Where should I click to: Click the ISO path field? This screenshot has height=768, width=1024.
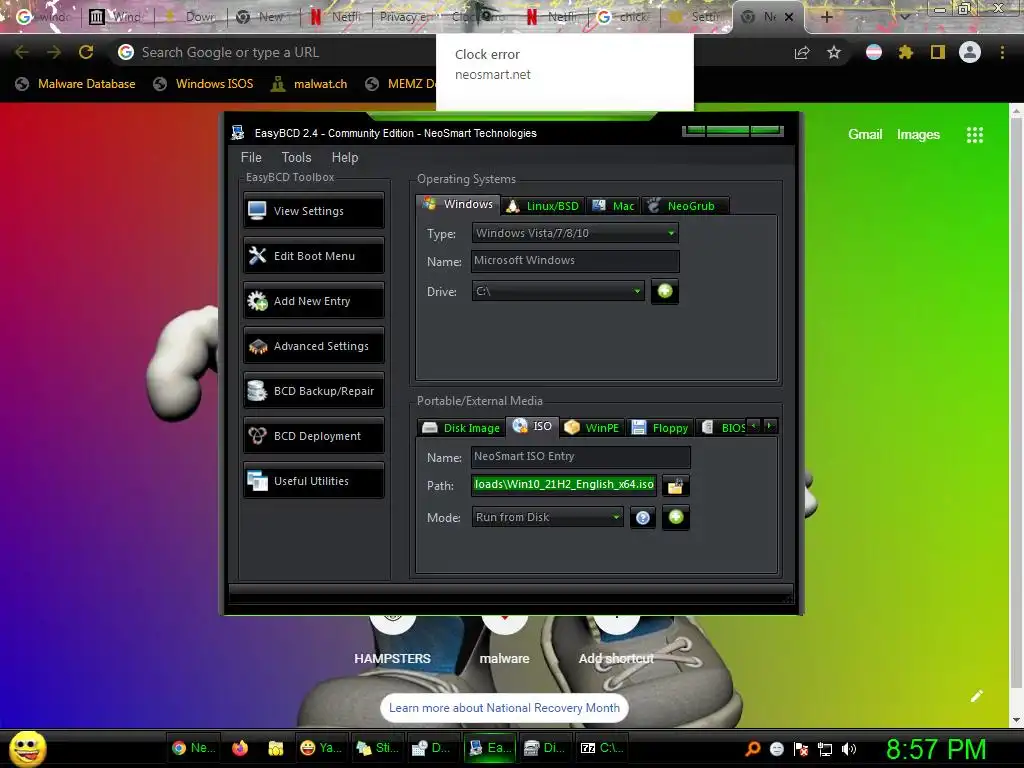coord(564,485)
